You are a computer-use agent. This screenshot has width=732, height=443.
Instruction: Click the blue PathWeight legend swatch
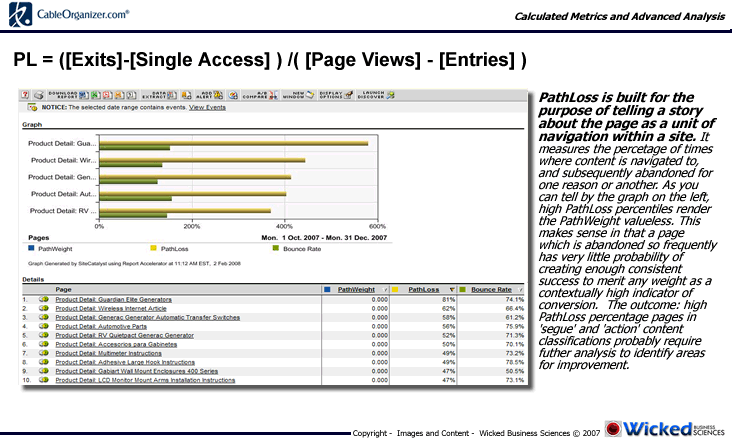29,246
